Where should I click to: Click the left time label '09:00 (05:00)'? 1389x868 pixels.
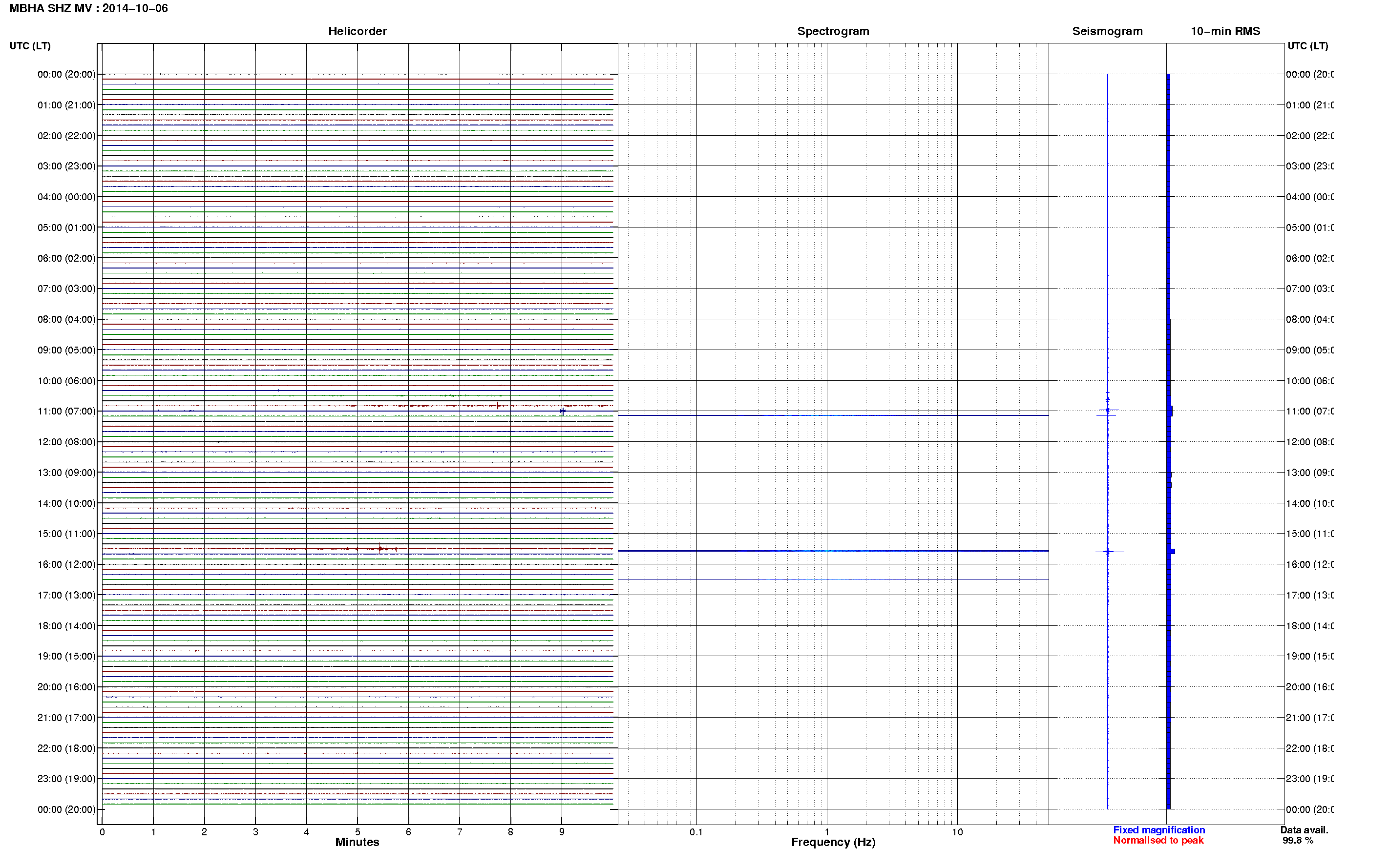coord(66,350)
